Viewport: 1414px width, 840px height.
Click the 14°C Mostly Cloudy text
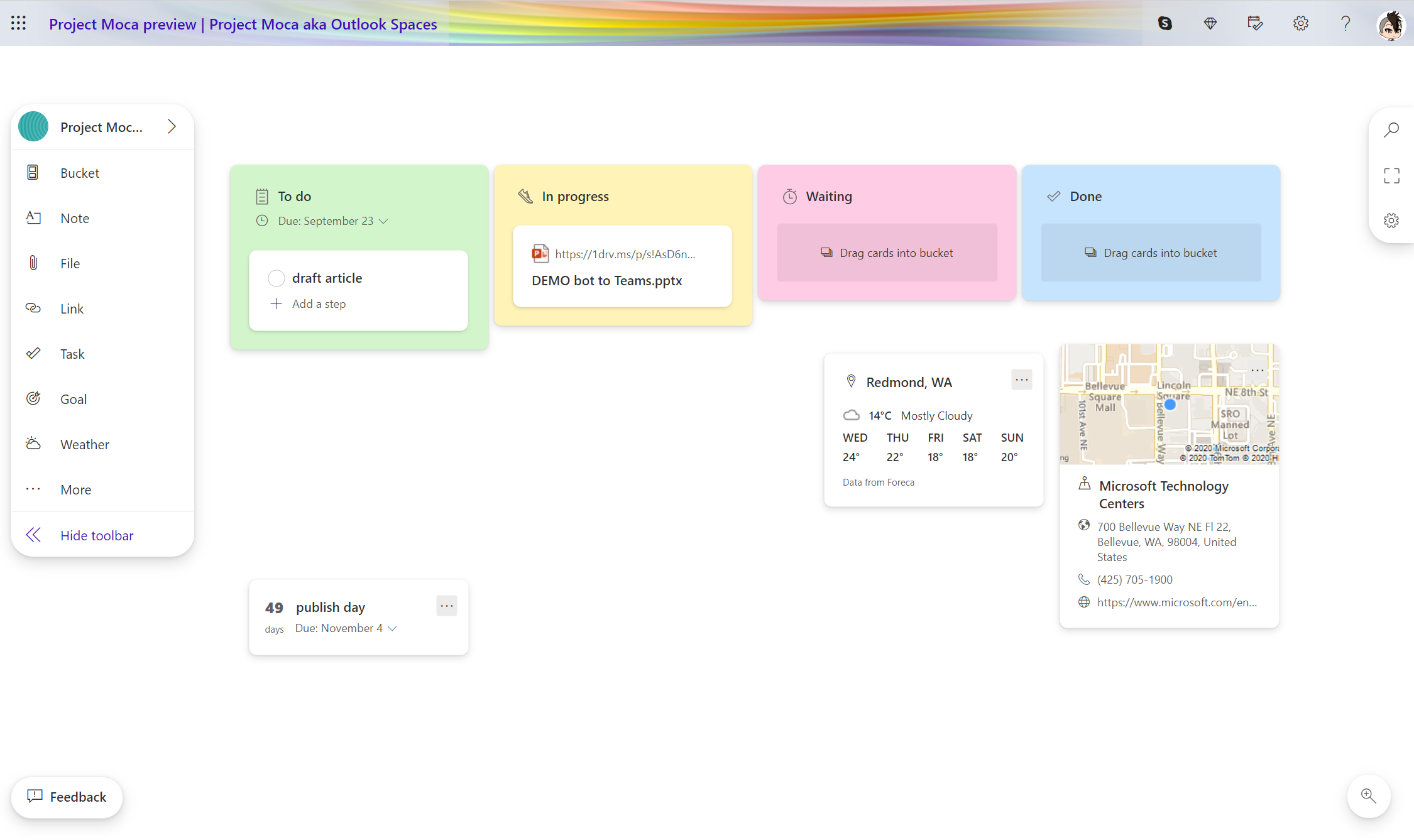920,415
